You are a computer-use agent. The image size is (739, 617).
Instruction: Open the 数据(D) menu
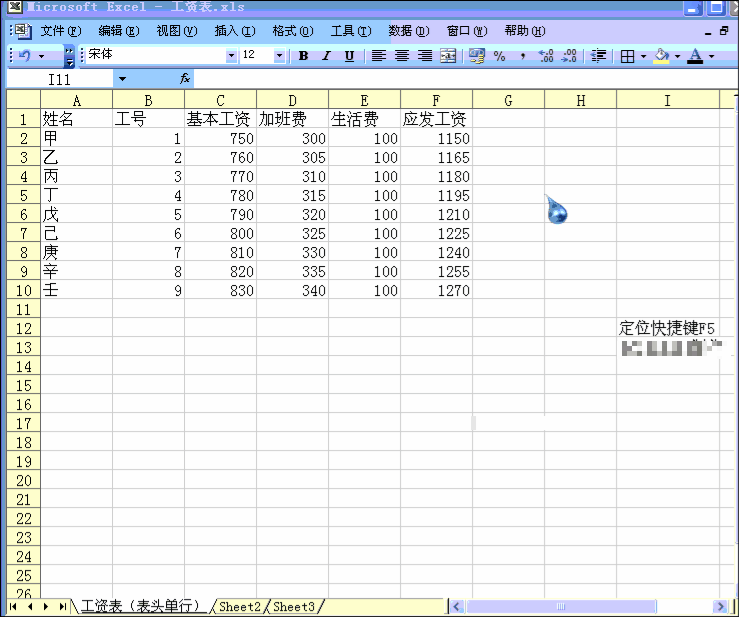[409, 31]
